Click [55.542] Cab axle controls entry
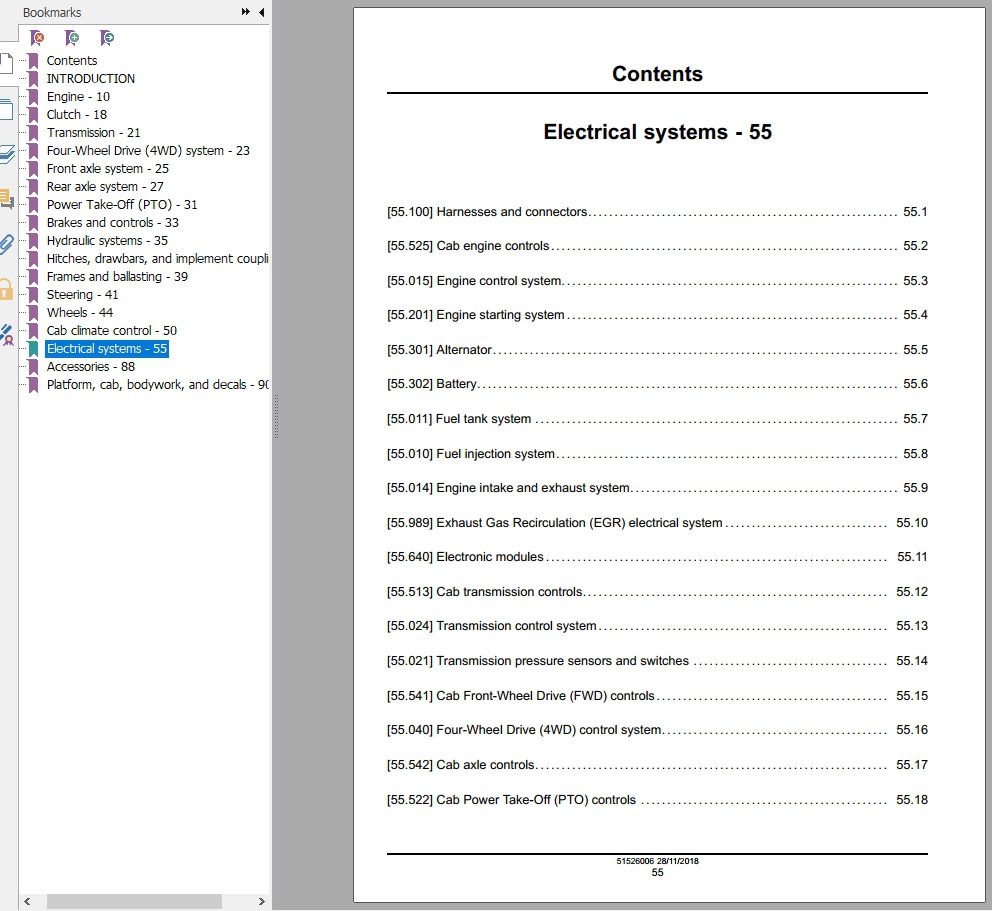The image size is (992, 911). click(x=657, y=765)
